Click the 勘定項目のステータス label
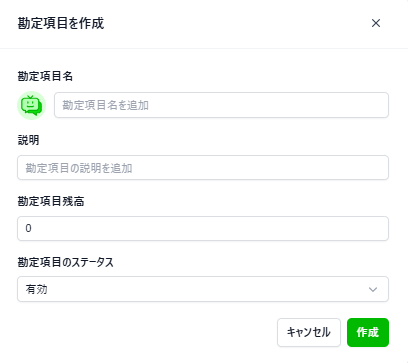408x363 pixels. tap(65, 262)
